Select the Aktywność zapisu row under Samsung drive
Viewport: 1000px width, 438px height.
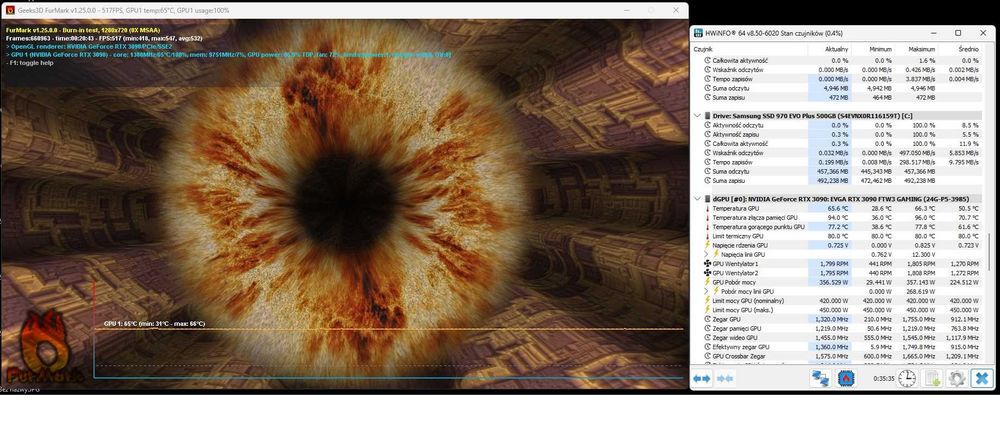coord(837,135)
